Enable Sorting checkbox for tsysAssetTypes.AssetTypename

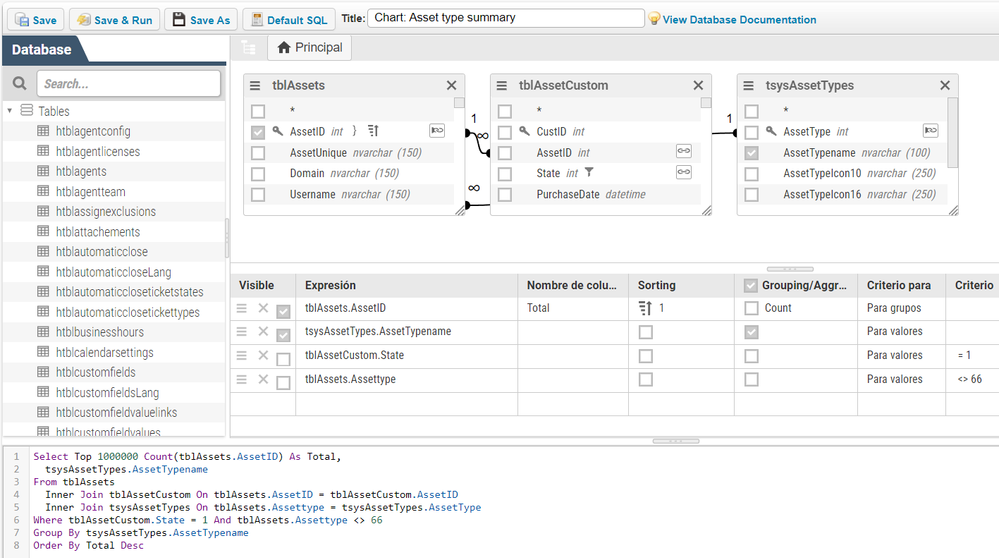(645, 331)
